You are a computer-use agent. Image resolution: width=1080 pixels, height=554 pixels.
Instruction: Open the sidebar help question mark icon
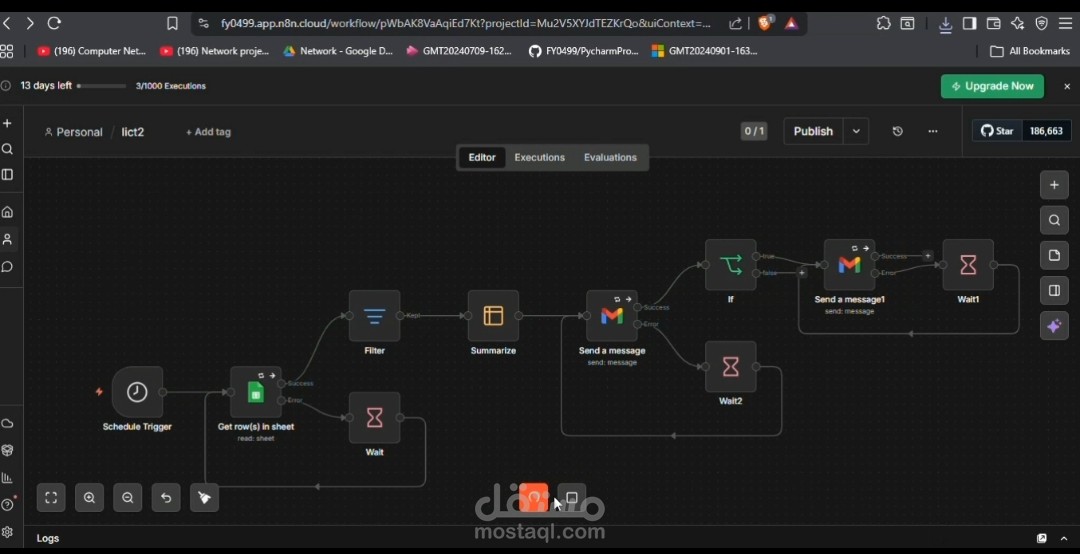pos(8,505)
